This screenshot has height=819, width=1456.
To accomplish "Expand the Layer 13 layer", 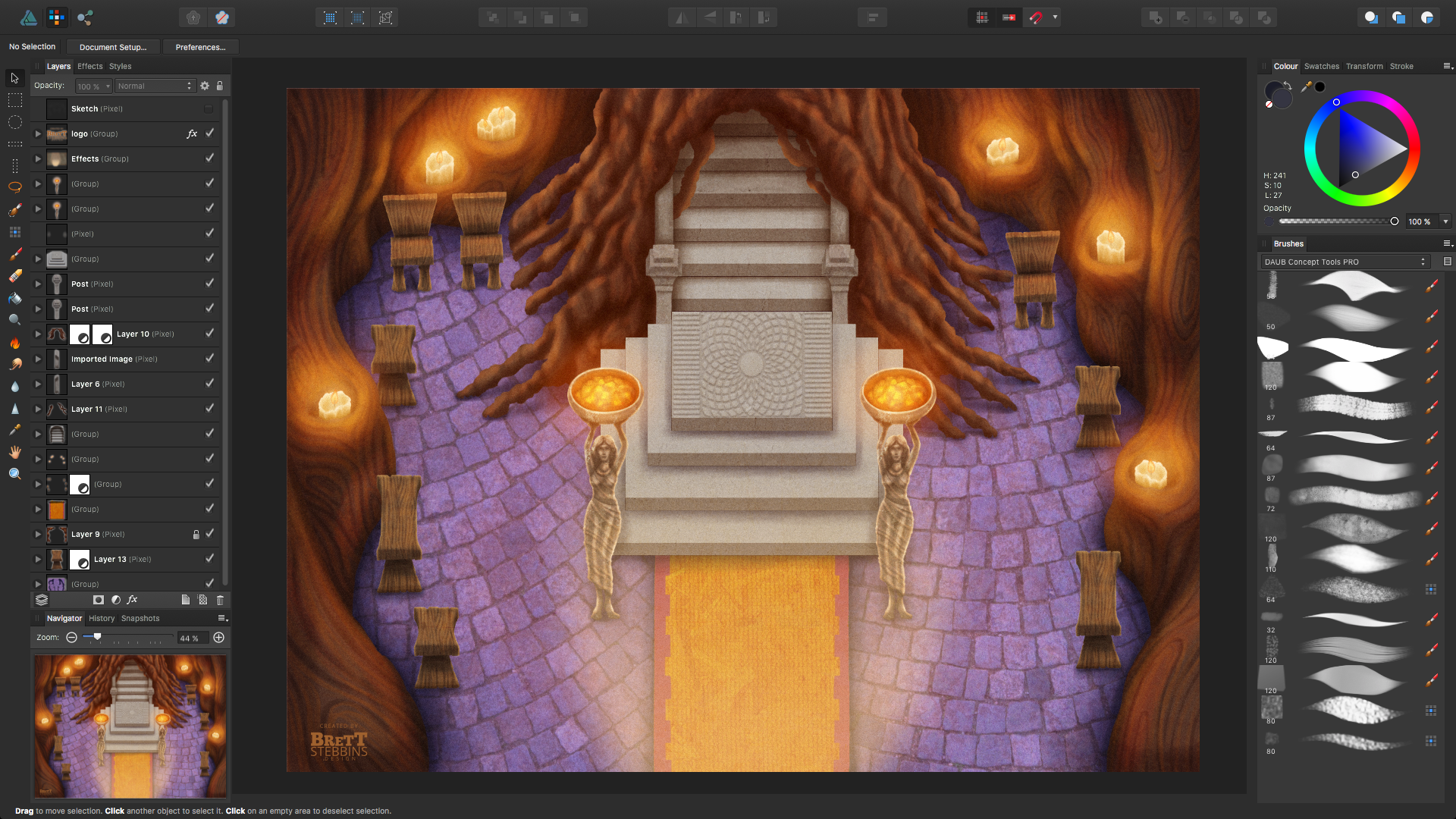I will tap(38, 559).
